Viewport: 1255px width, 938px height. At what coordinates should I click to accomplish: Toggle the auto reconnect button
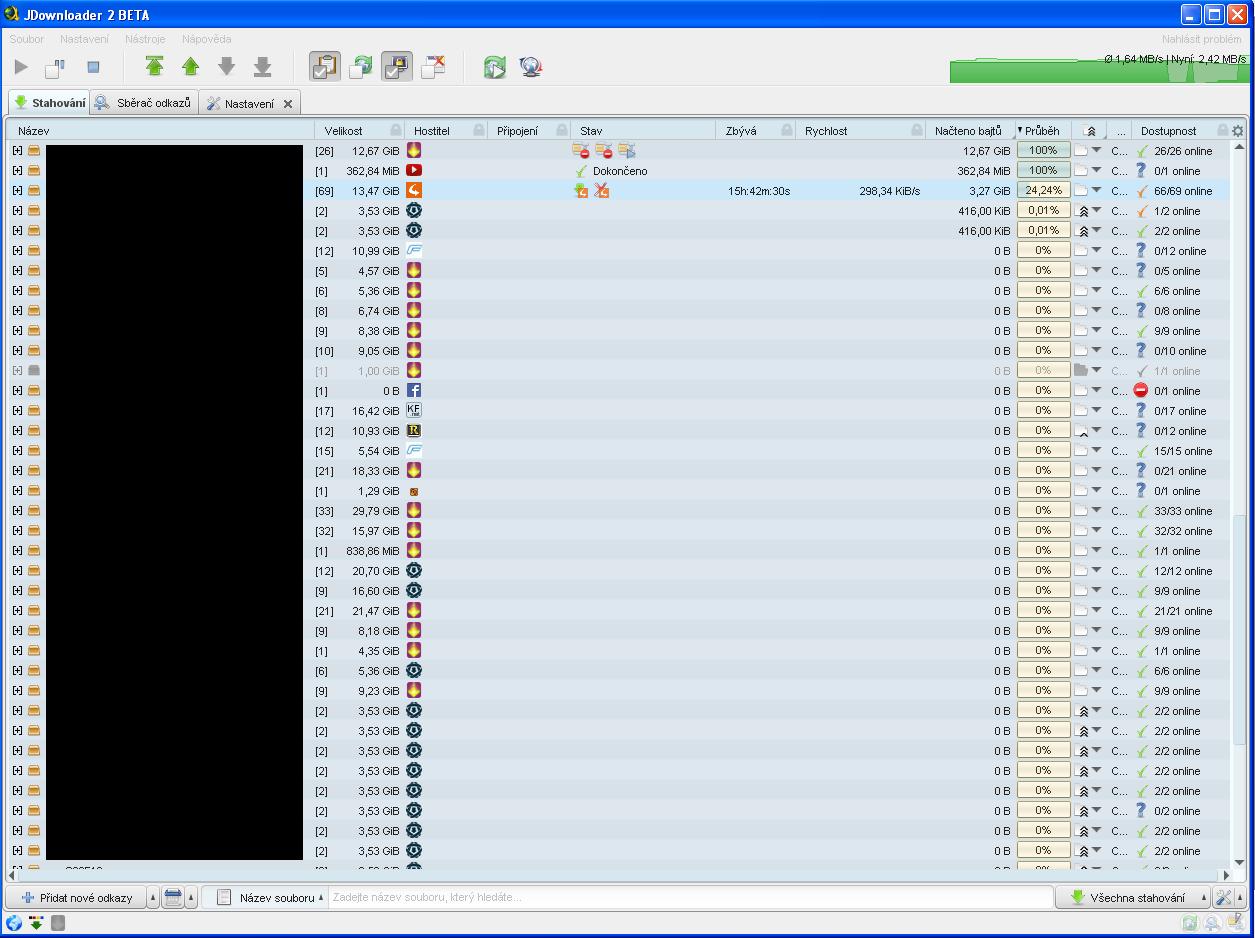[360, 67]
